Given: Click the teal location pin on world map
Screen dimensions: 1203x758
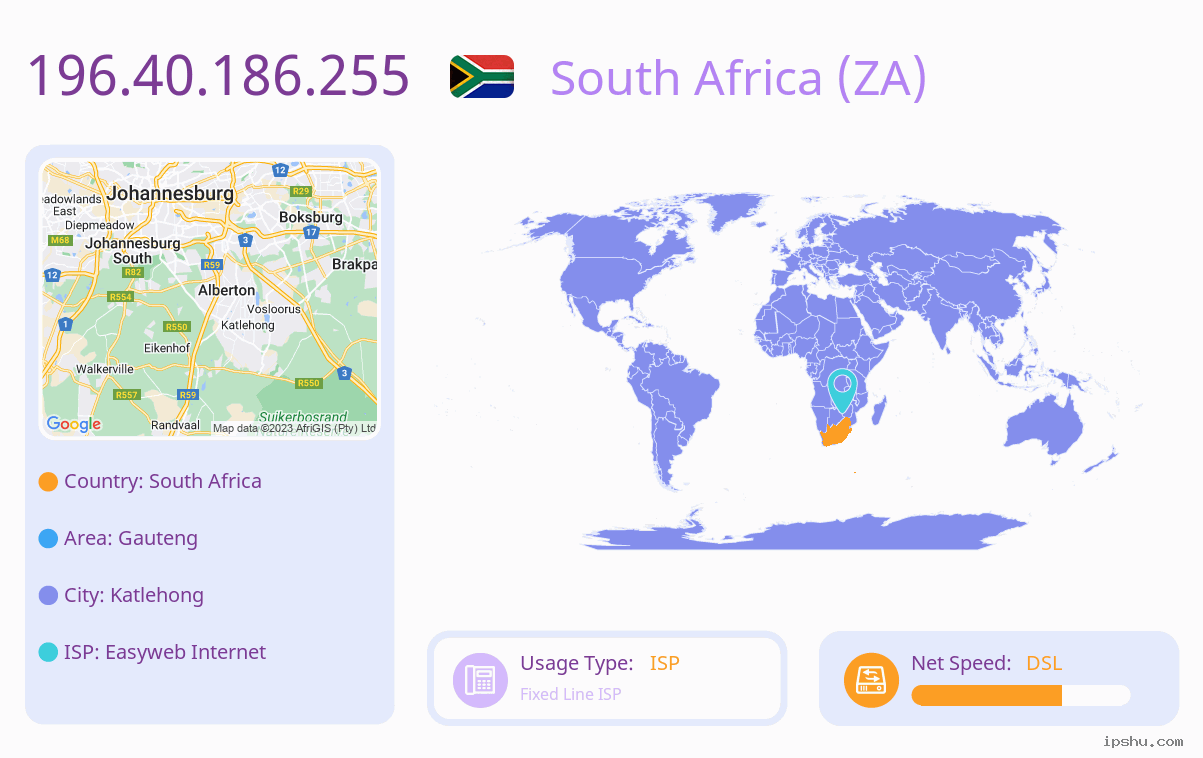Looking at the screenshot, I should click(x=842, y=390).
